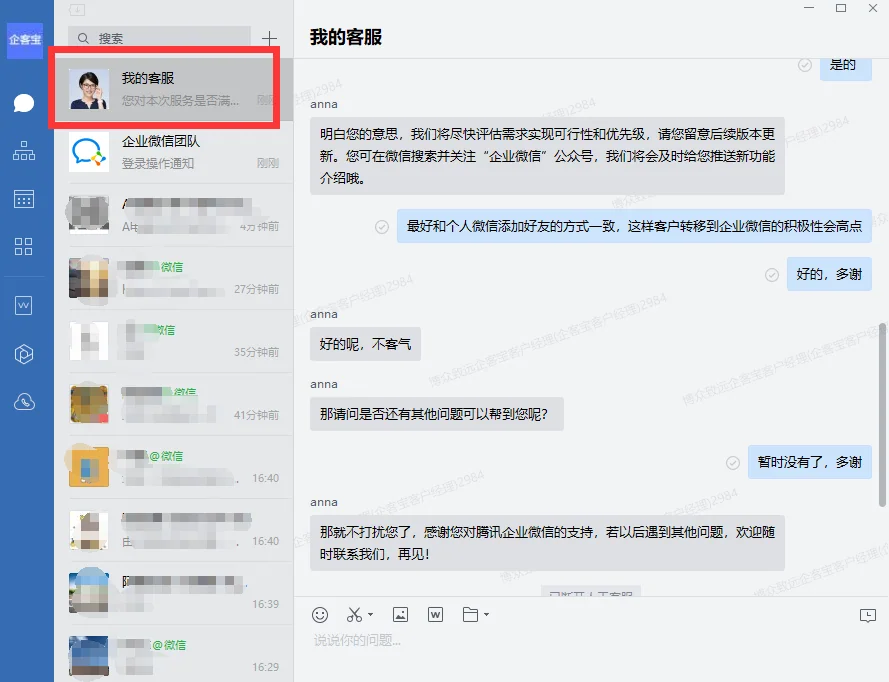Viewport: 889px width, 682px height.
Task: Click the chat area vertical scrollbar
Action: click(882, 415)
